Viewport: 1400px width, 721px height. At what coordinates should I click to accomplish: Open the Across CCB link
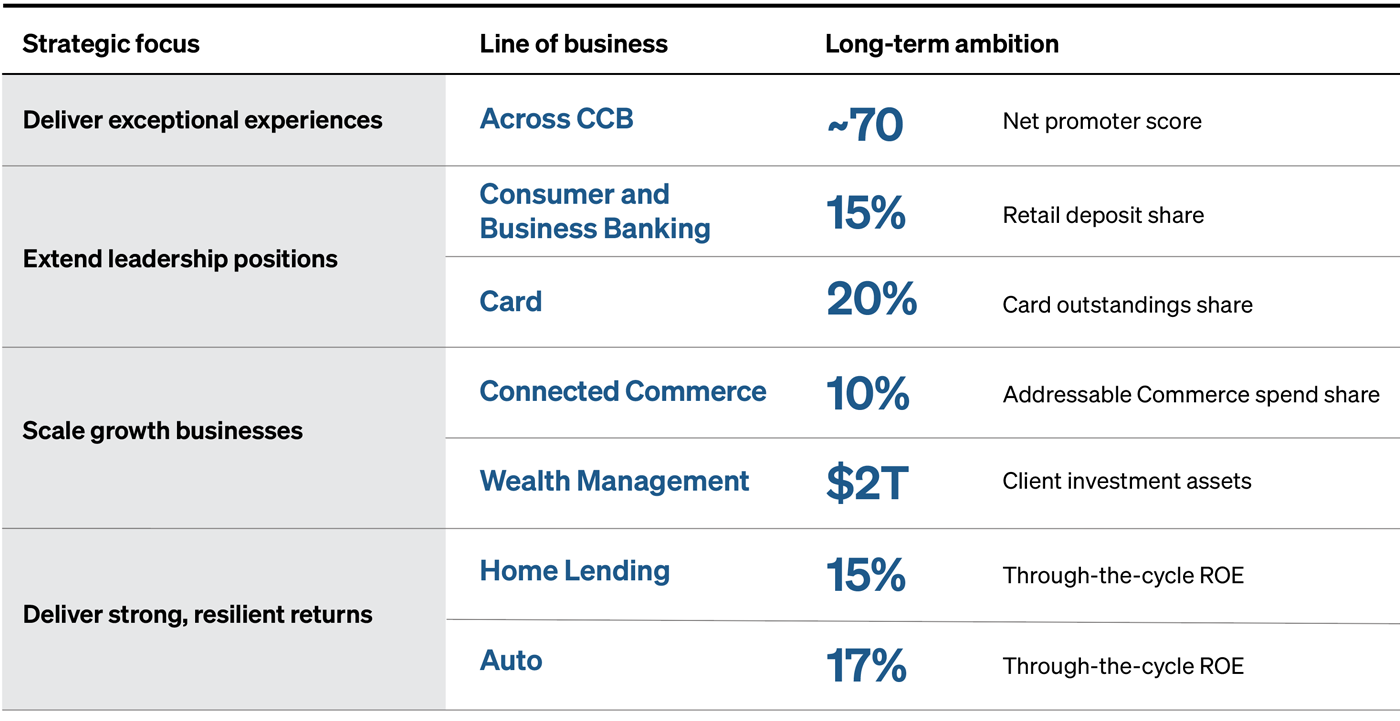coord(556,119)
